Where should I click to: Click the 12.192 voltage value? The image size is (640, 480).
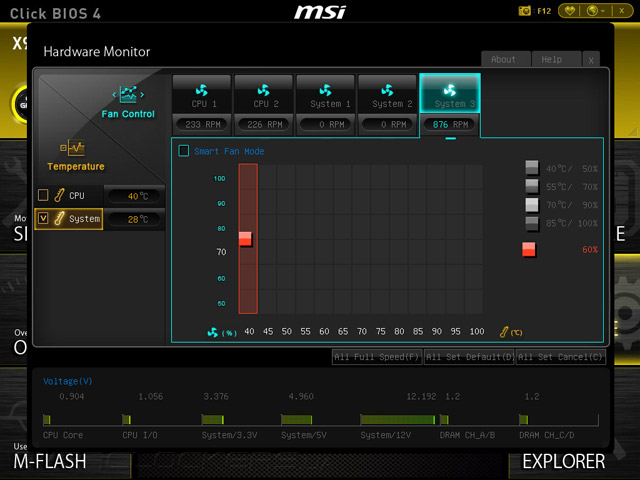point(421,396)
